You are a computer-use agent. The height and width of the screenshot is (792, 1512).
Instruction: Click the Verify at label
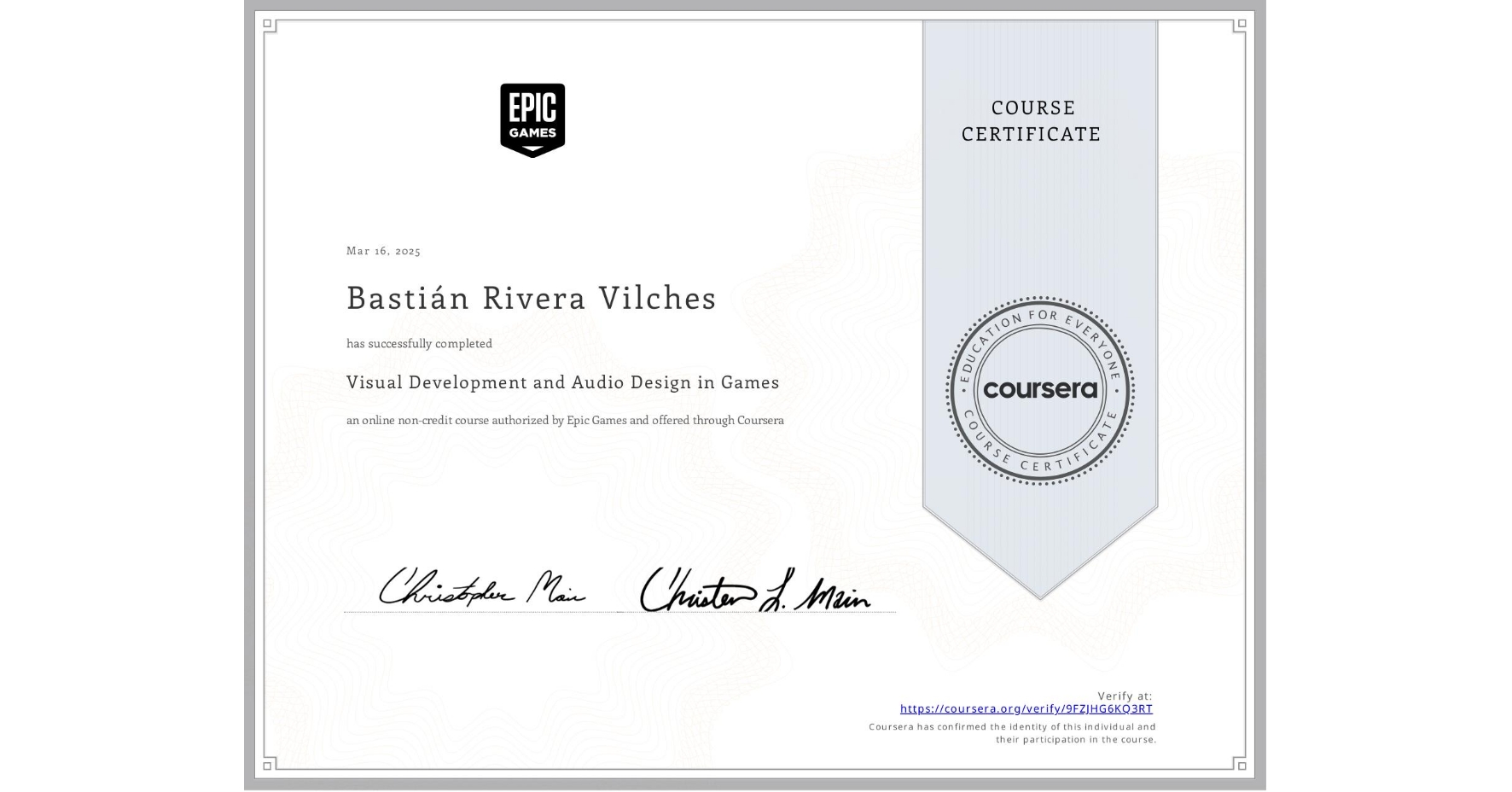[1125, 694]
